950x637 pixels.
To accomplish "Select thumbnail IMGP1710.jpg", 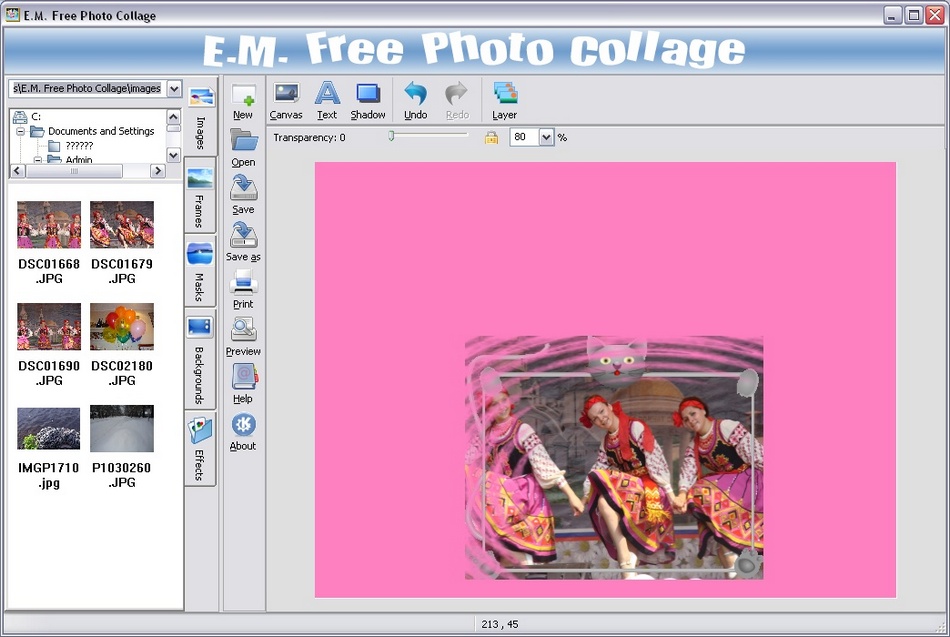I will 49,429.
